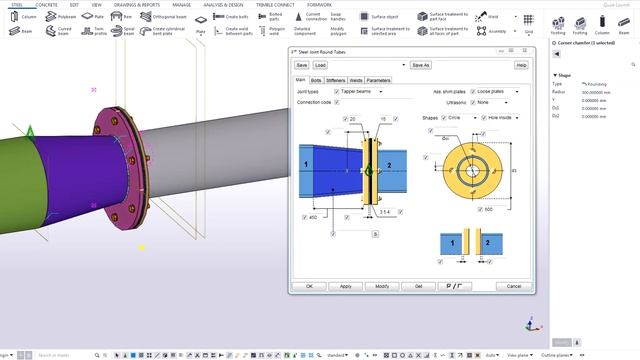Choose the Spiral beam tool
This screenshot has width=640, height=360.
pos(123,31)
